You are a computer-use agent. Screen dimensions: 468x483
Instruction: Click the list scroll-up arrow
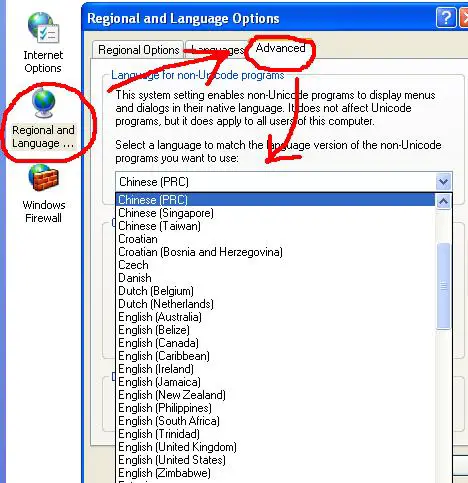coord(443,202)
